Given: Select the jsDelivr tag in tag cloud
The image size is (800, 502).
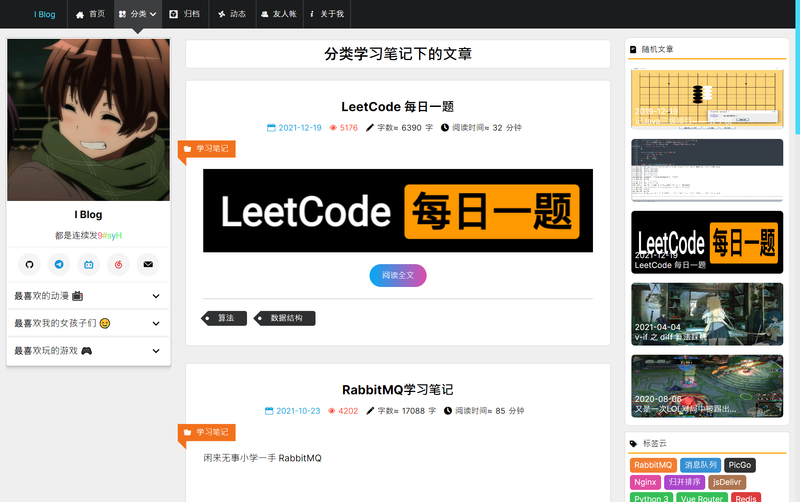Looking at the screenshot, I should [x=727, y=482].
